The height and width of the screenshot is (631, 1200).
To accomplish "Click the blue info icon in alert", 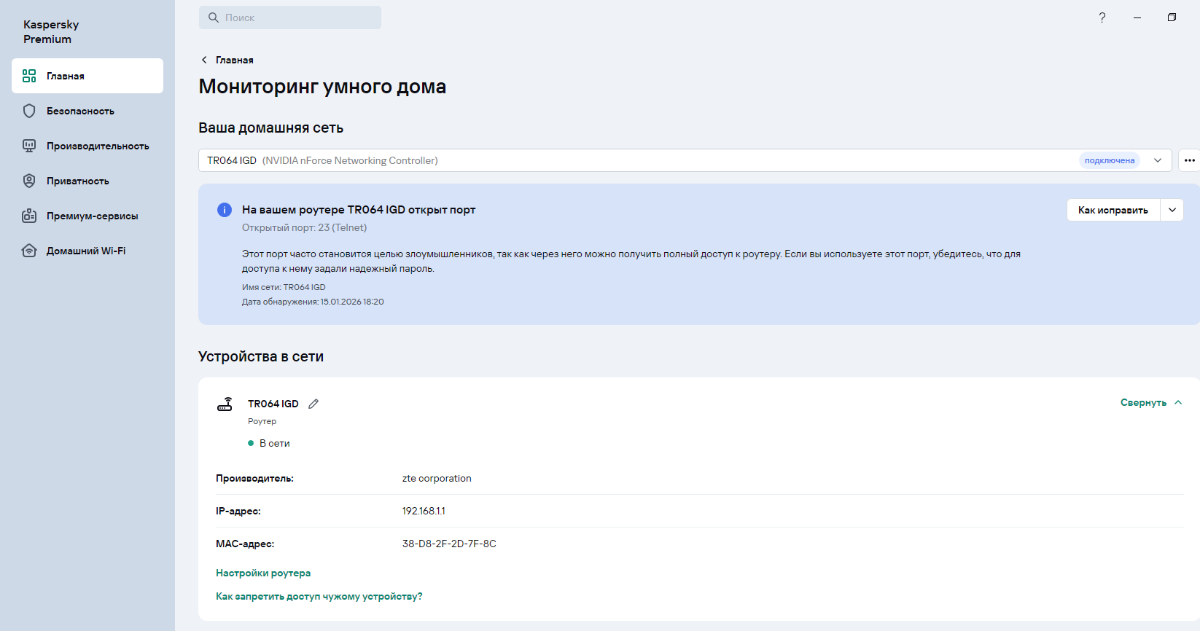I will point(225,210).
